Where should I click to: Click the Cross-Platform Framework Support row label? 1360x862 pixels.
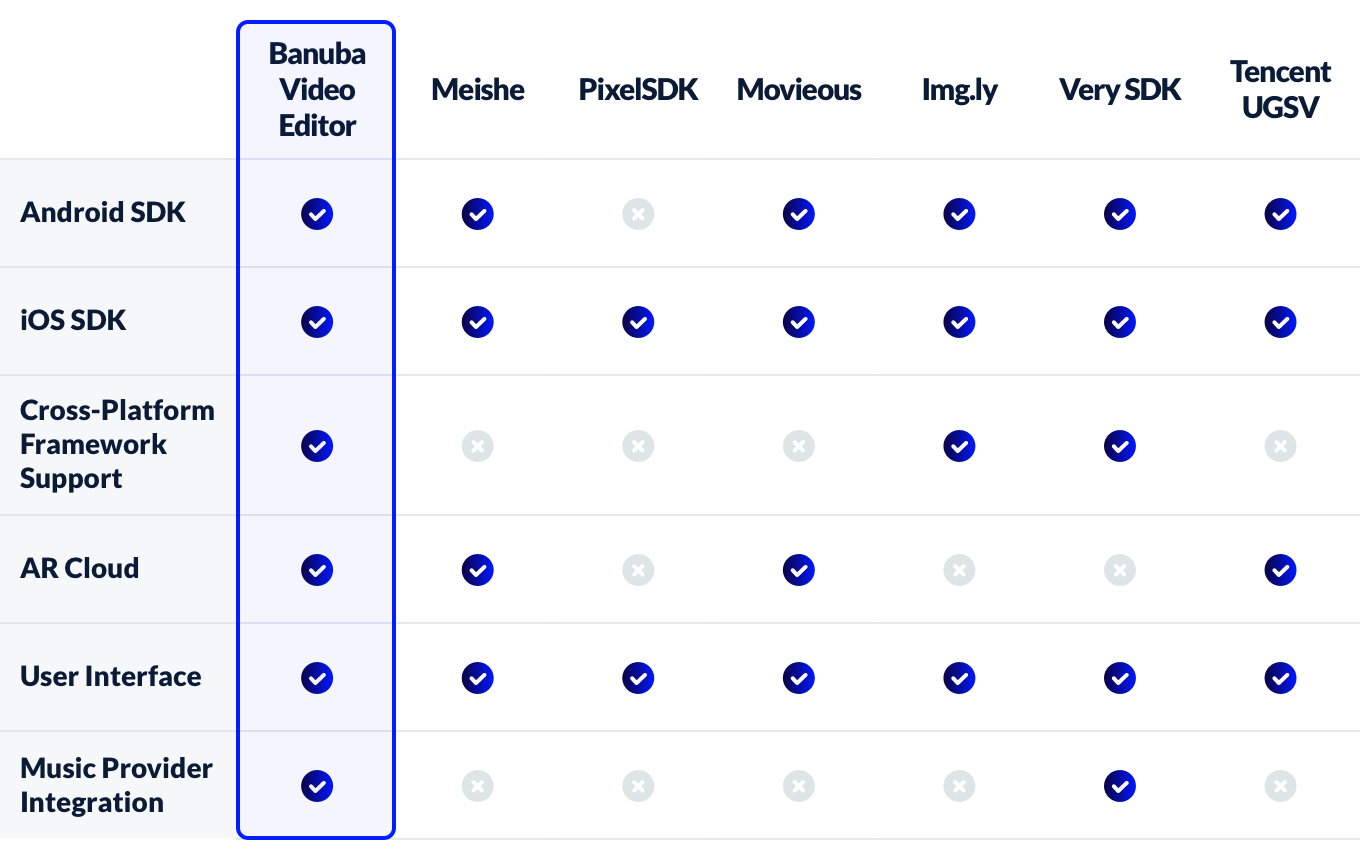(x=117, y=444)
